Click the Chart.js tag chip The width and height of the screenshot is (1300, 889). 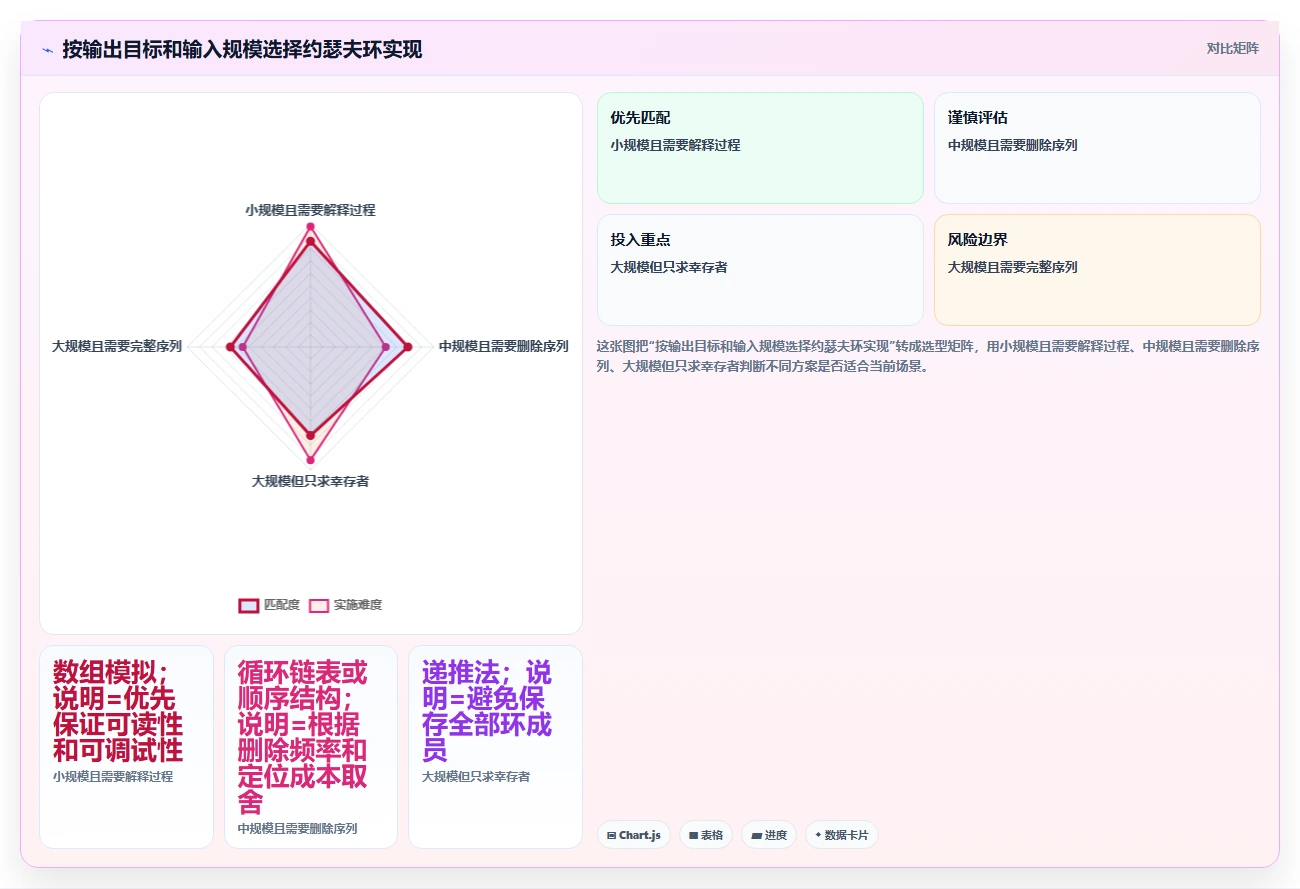(634, 835)
